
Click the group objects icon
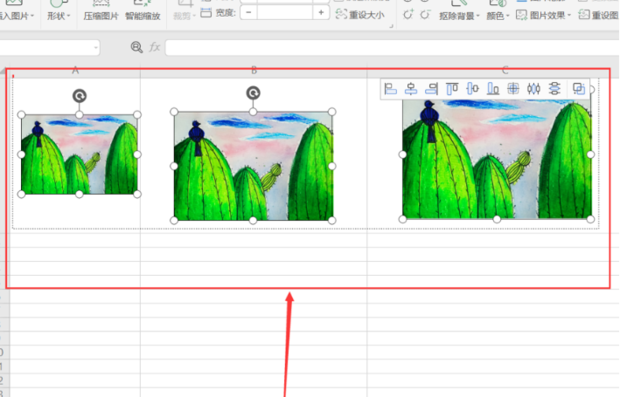click(x=578, y=89)
